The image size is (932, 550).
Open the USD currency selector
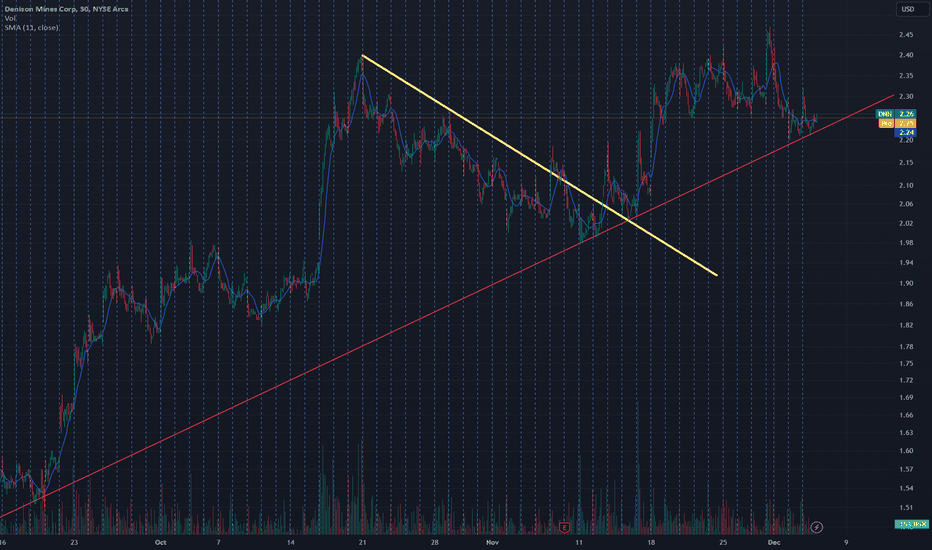908,9
